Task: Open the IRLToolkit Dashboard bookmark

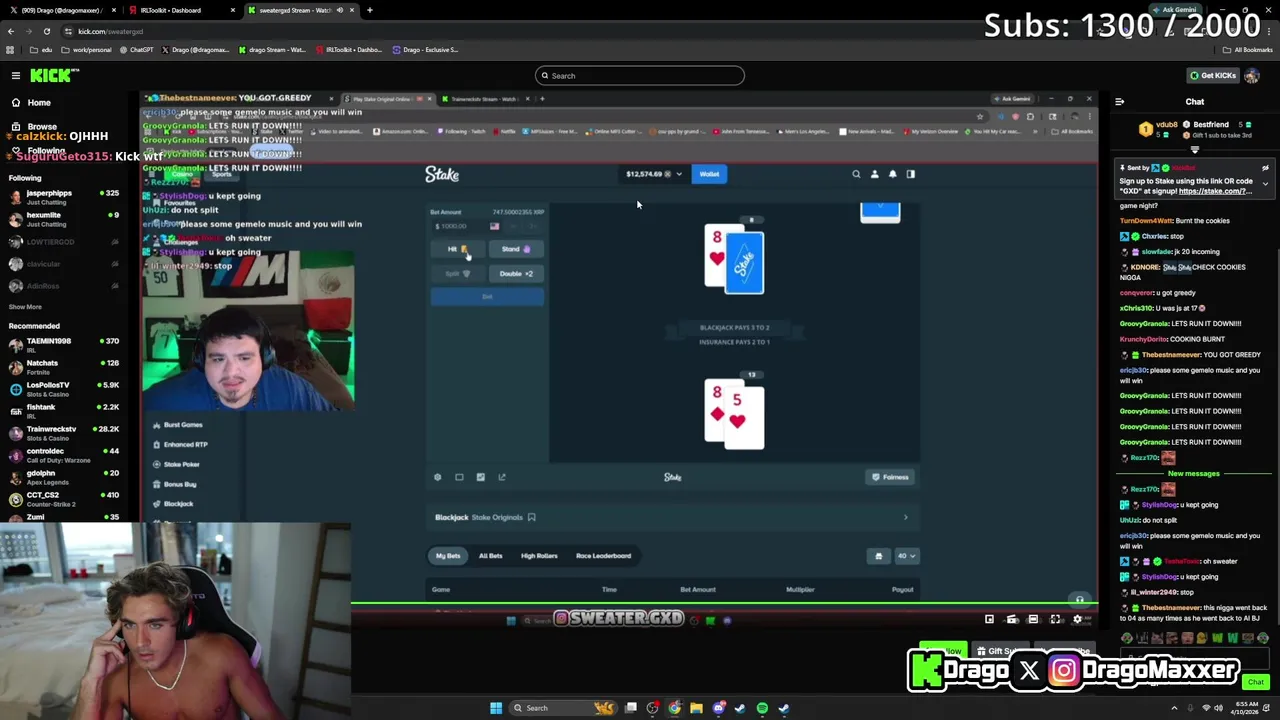Action: pos(347,49)
